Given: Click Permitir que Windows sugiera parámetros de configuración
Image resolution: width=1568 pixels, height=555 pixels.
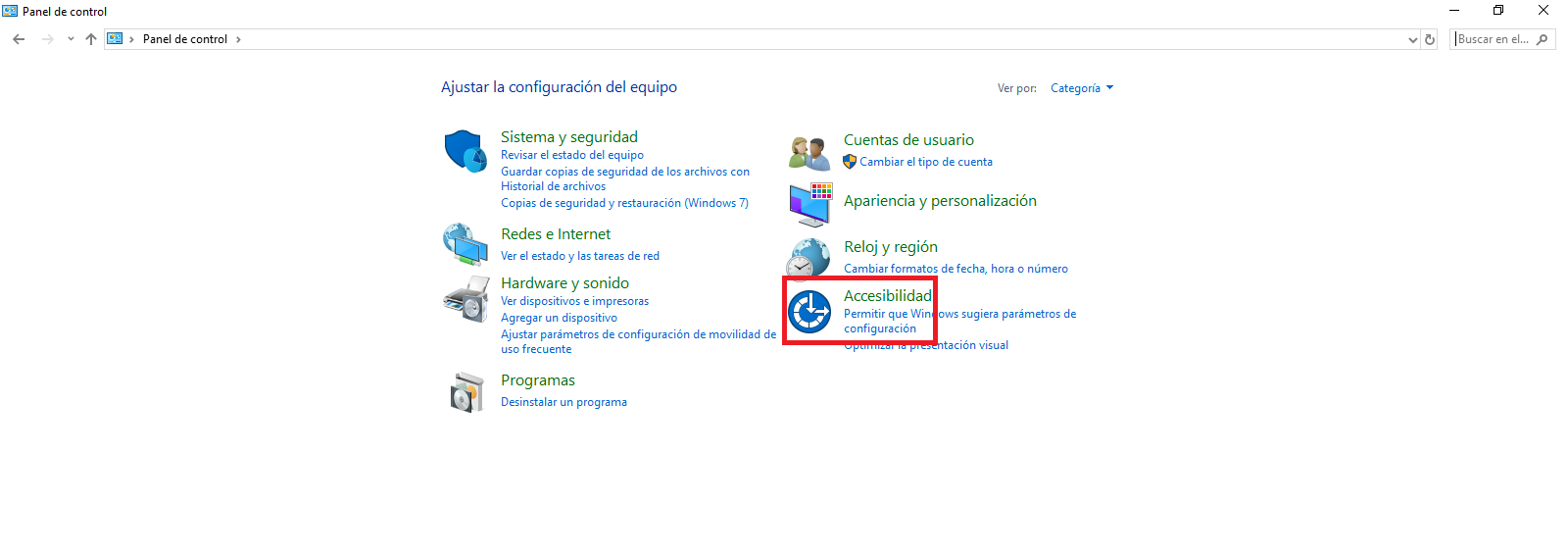Looking at the screenshot, I should [960, 321].
